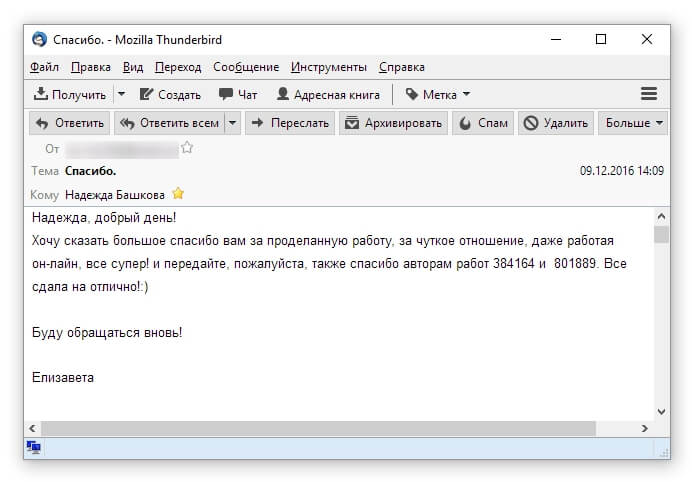Click the Ответить всем button
This screenshot has width=692, height=482.
point(170,123)
